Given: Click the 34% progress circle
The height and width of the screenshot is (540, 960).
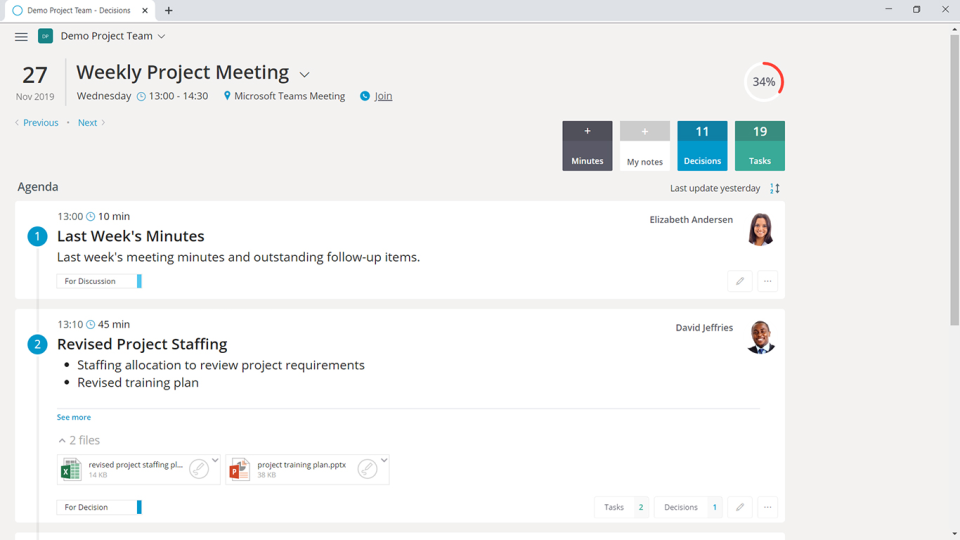Looking at the screenshot, I should pyautogui.click(x=764, y=82).
